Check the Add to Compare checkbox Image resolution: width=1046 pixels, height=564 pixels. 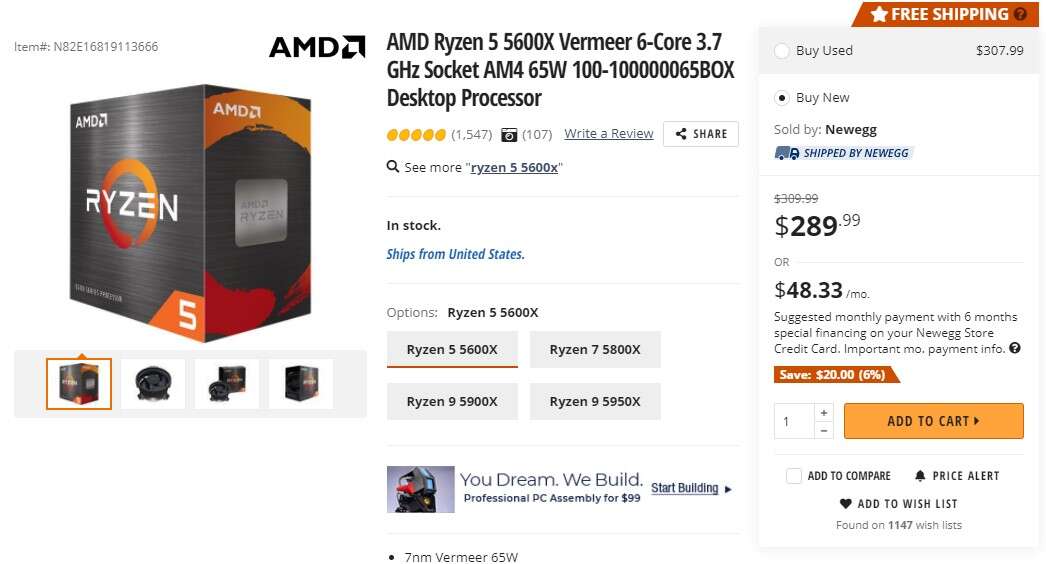coord(794,476)
